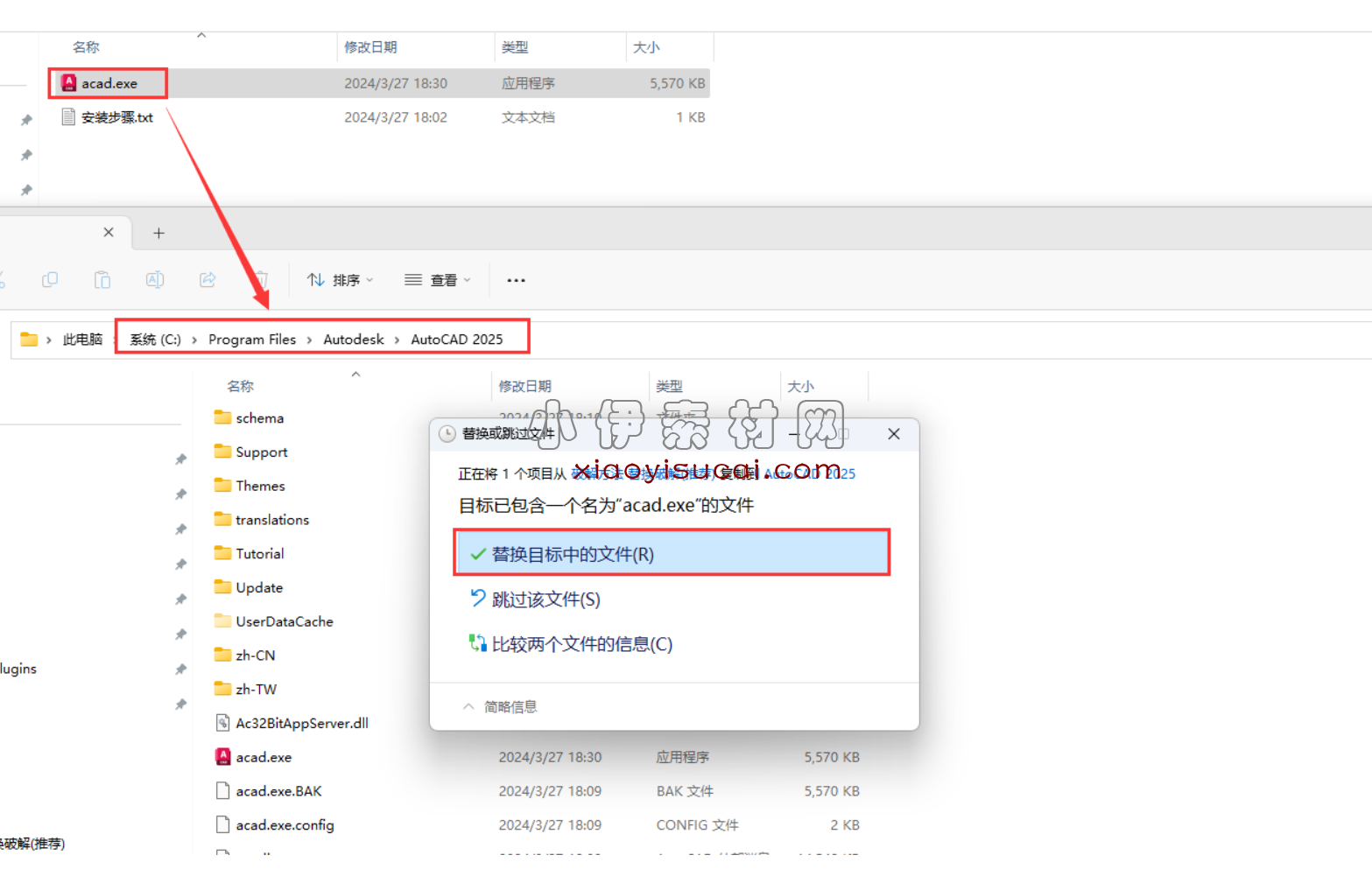
Task: Open the UserDataCache folder
Action: [x=274, y=621]
